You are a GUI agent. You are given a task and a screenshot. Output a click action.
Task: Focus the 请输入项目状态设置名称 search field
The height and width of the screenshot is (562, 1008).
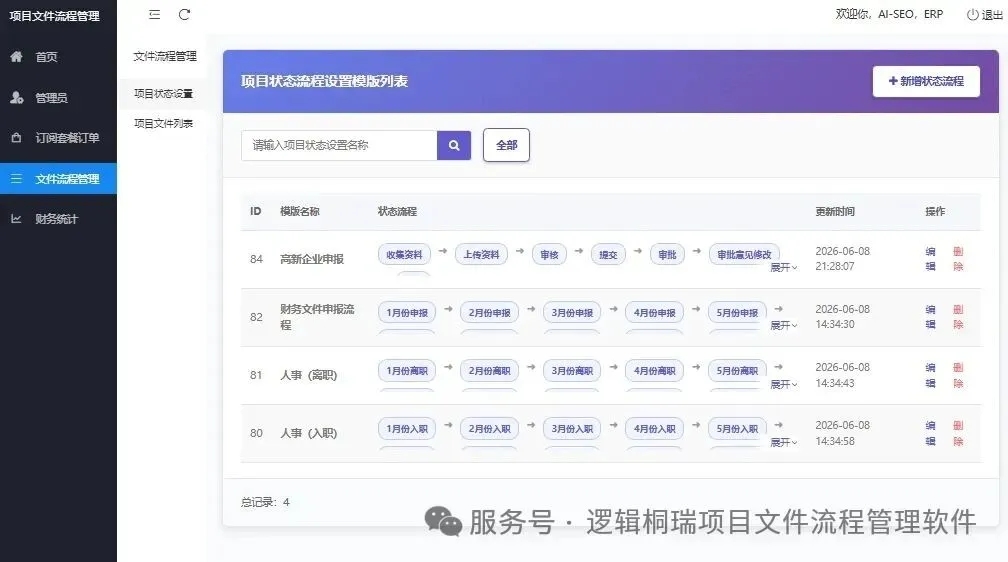coord(339,145)
